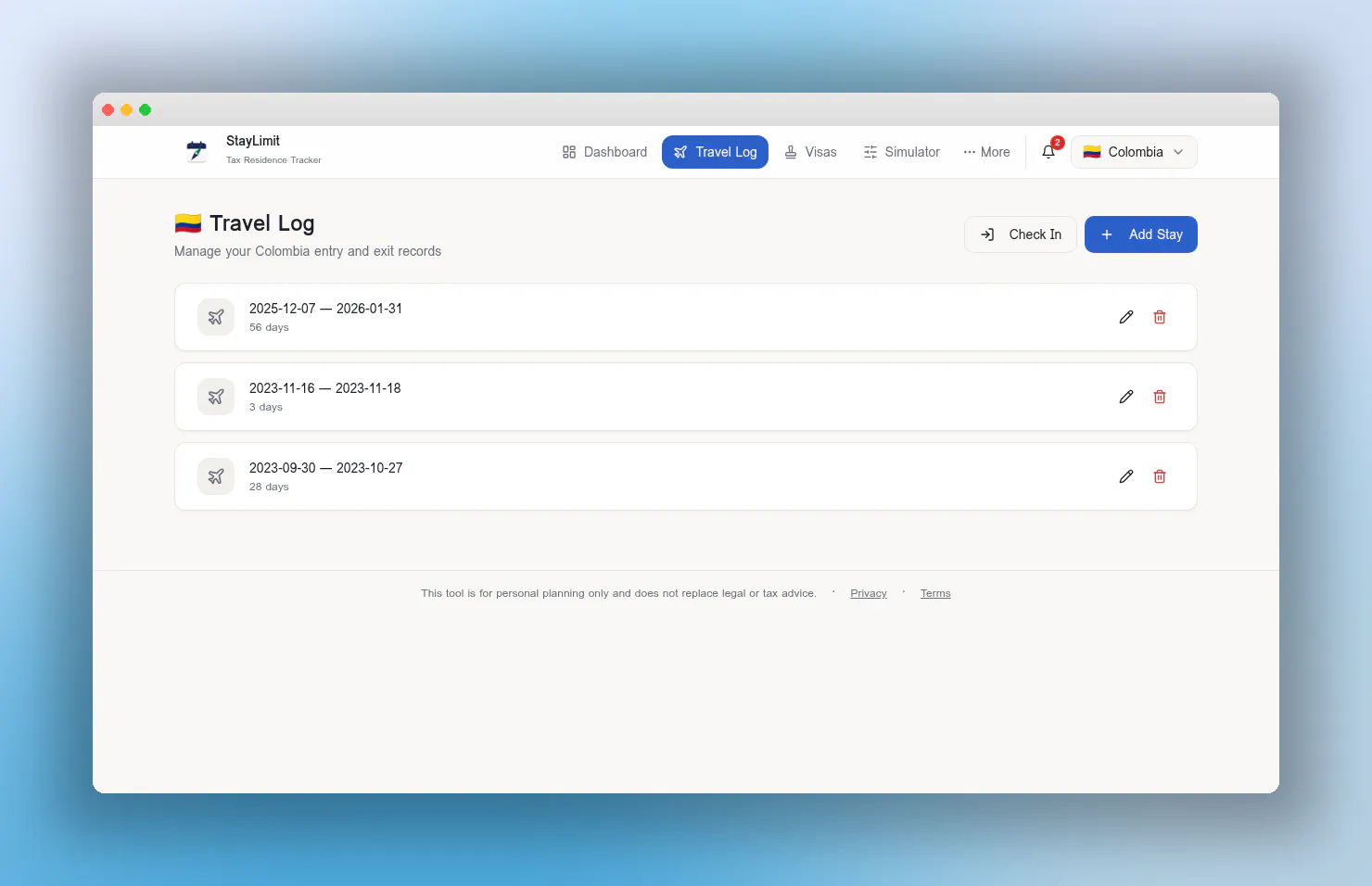Image resolution: width=1372 pixels, height=886 pixels.
Task: Edit the 2025-12-07 to 2026-01-31 stay
Action: point(1126,317)
